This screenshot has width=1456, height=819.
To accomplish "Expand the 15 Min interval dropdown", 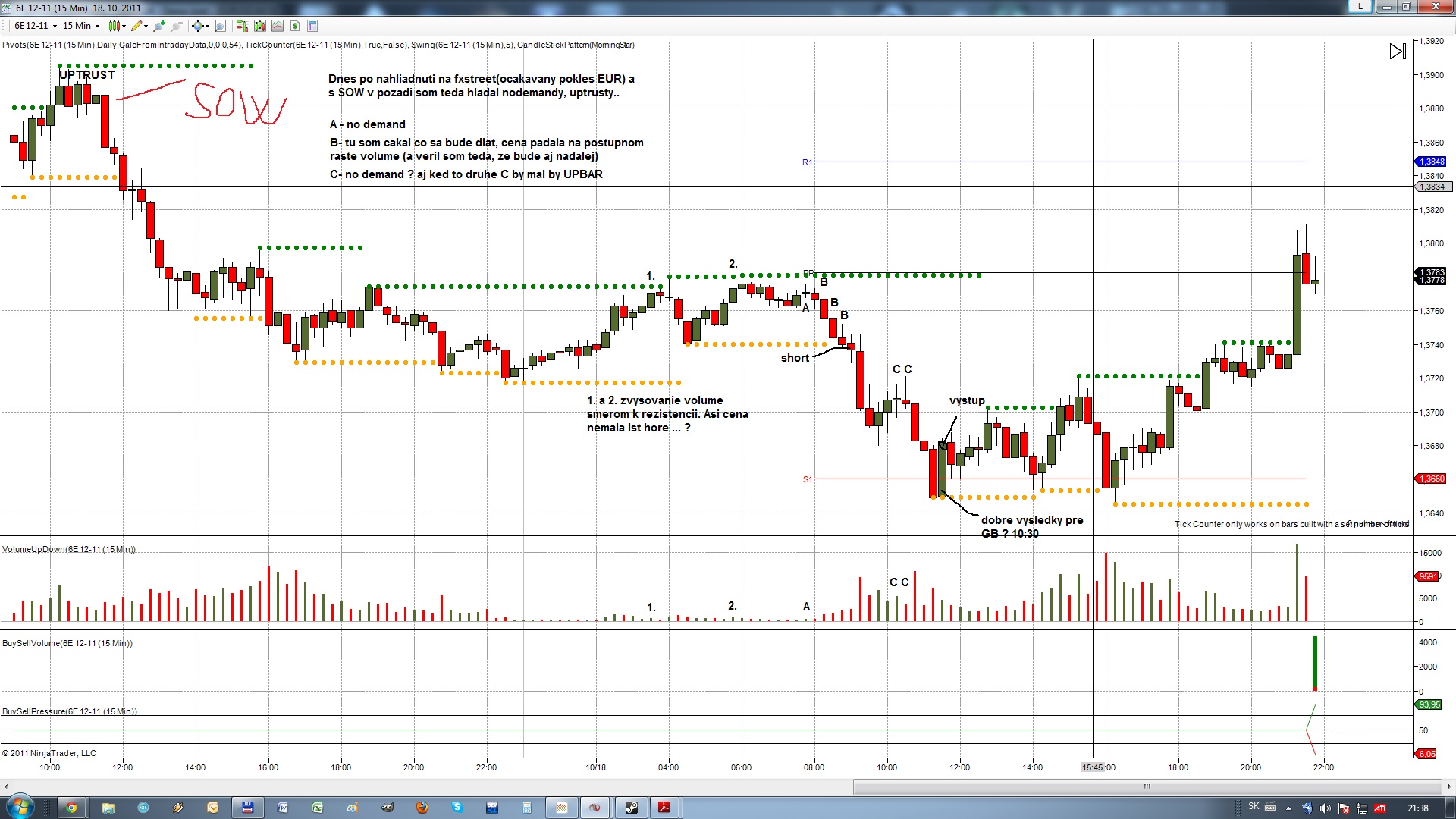I will pyautogui.click(x=80, y=26).
